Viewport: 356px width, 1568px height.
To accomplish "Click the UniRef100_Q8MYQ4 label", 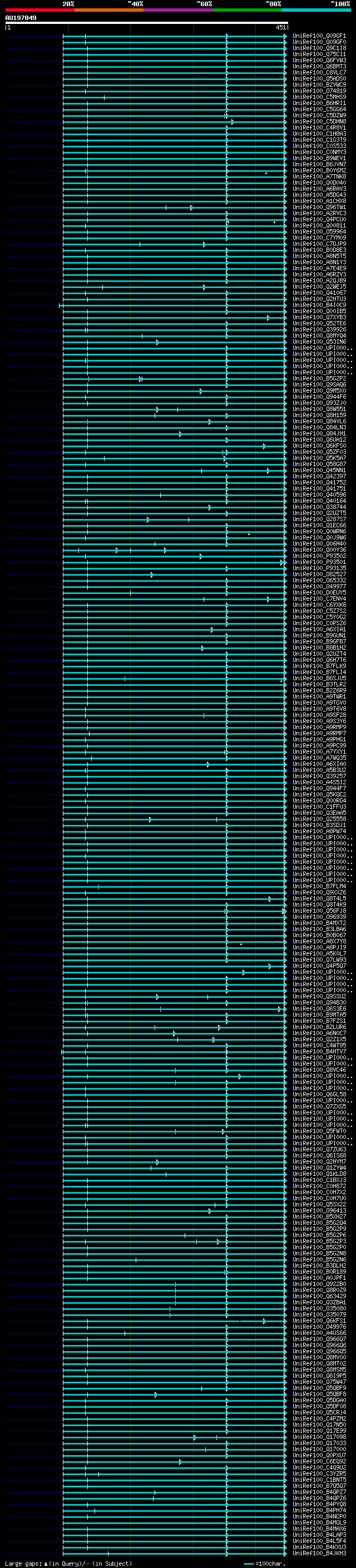I will point(319,336).
